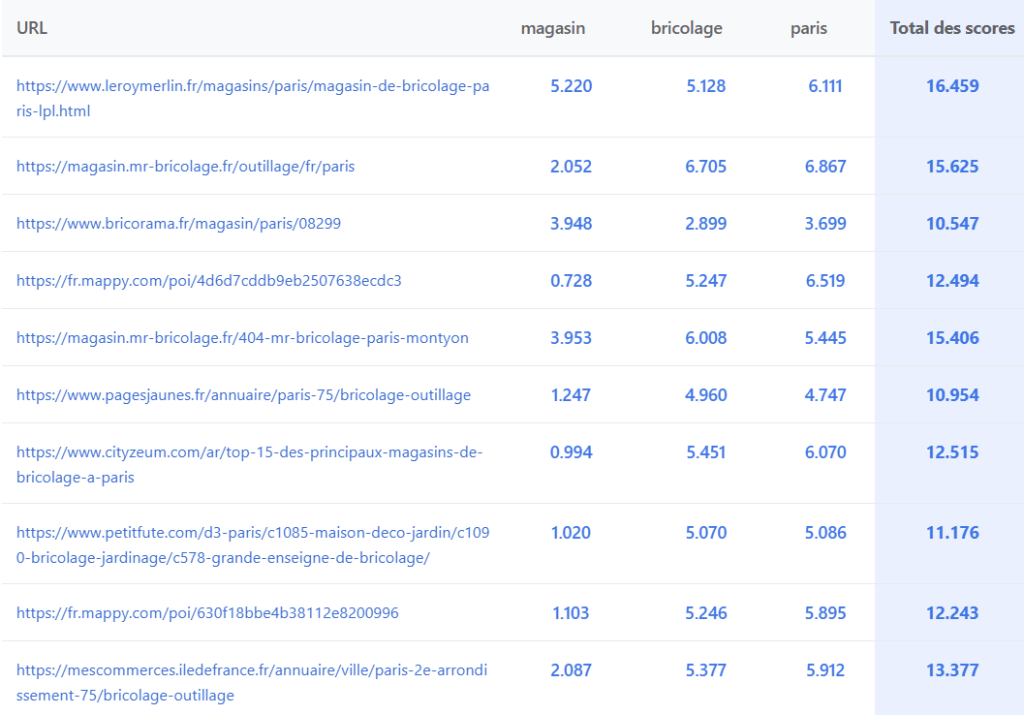Viewport: 1024px width, 715px height.
Task: Select the paris score 6.867
Action: tap(825, 166)
